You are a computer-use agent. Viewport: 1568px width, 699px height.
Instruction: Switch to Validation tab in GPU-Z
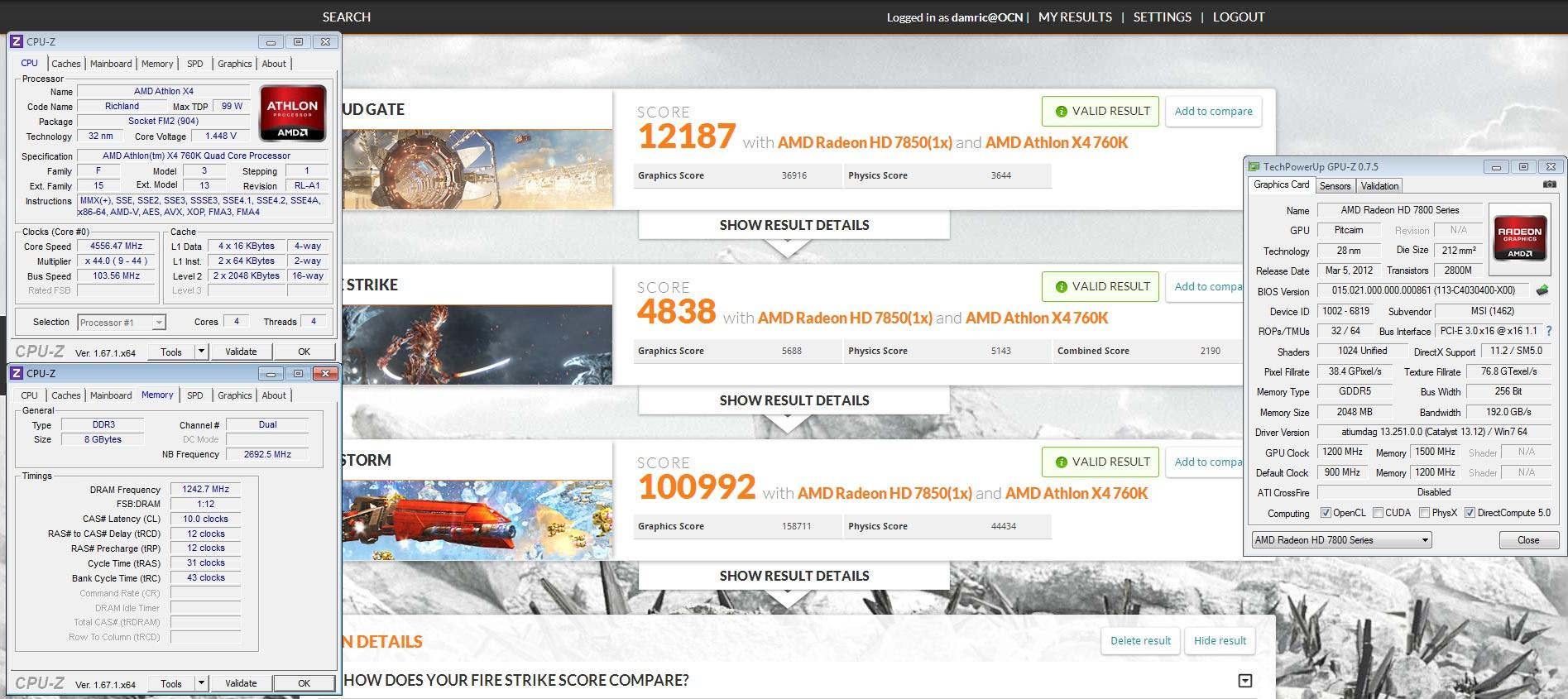[x=1379, y=186]
